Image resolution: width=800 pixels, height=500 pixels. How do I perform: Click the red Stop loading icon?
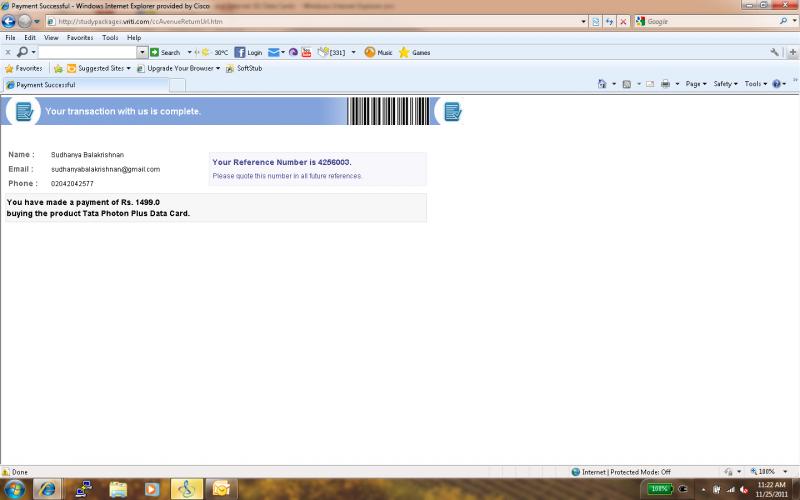[623, 21]
